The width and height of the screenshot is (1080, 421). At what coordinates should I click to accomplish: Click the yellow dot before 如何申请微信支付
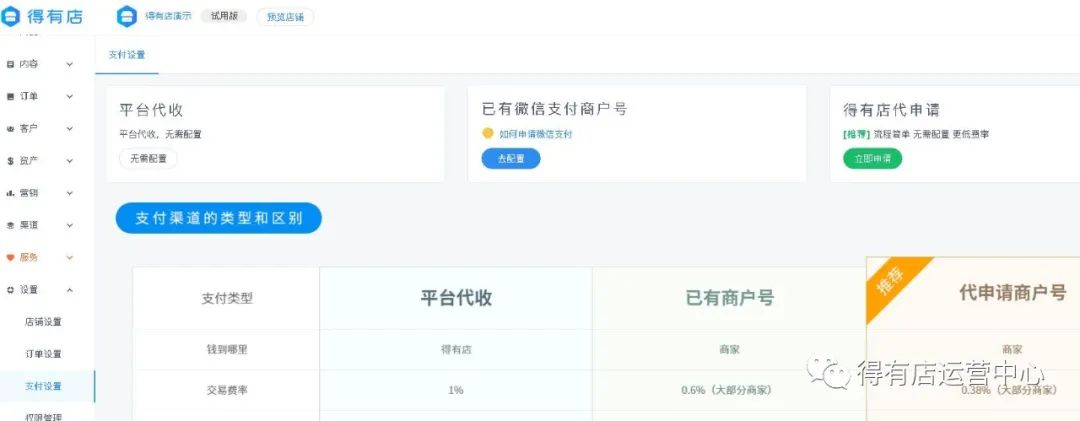(x=488, y=134)
